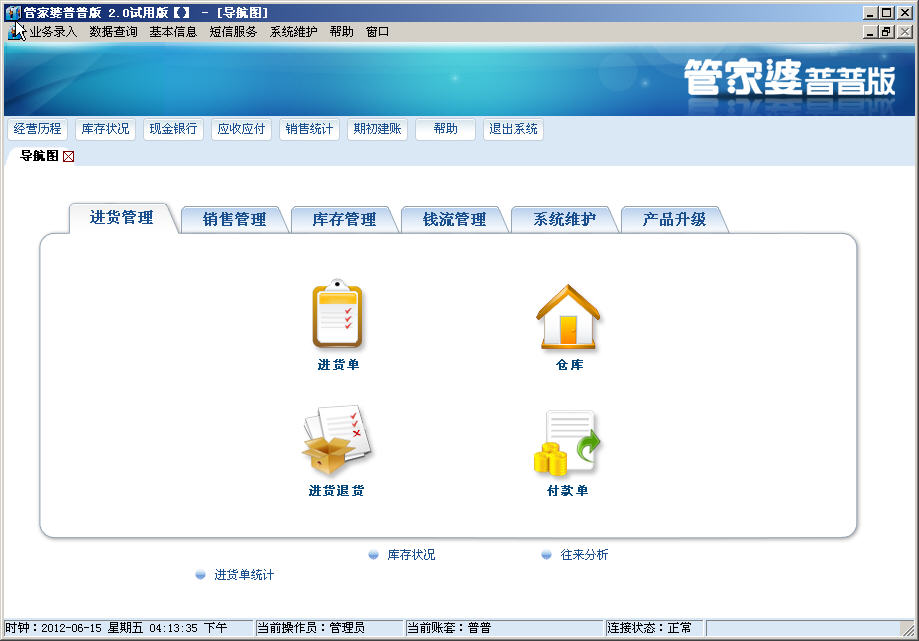Switch to the 销售管理 tab
The image size is (919, 641).
click(234, 220)
